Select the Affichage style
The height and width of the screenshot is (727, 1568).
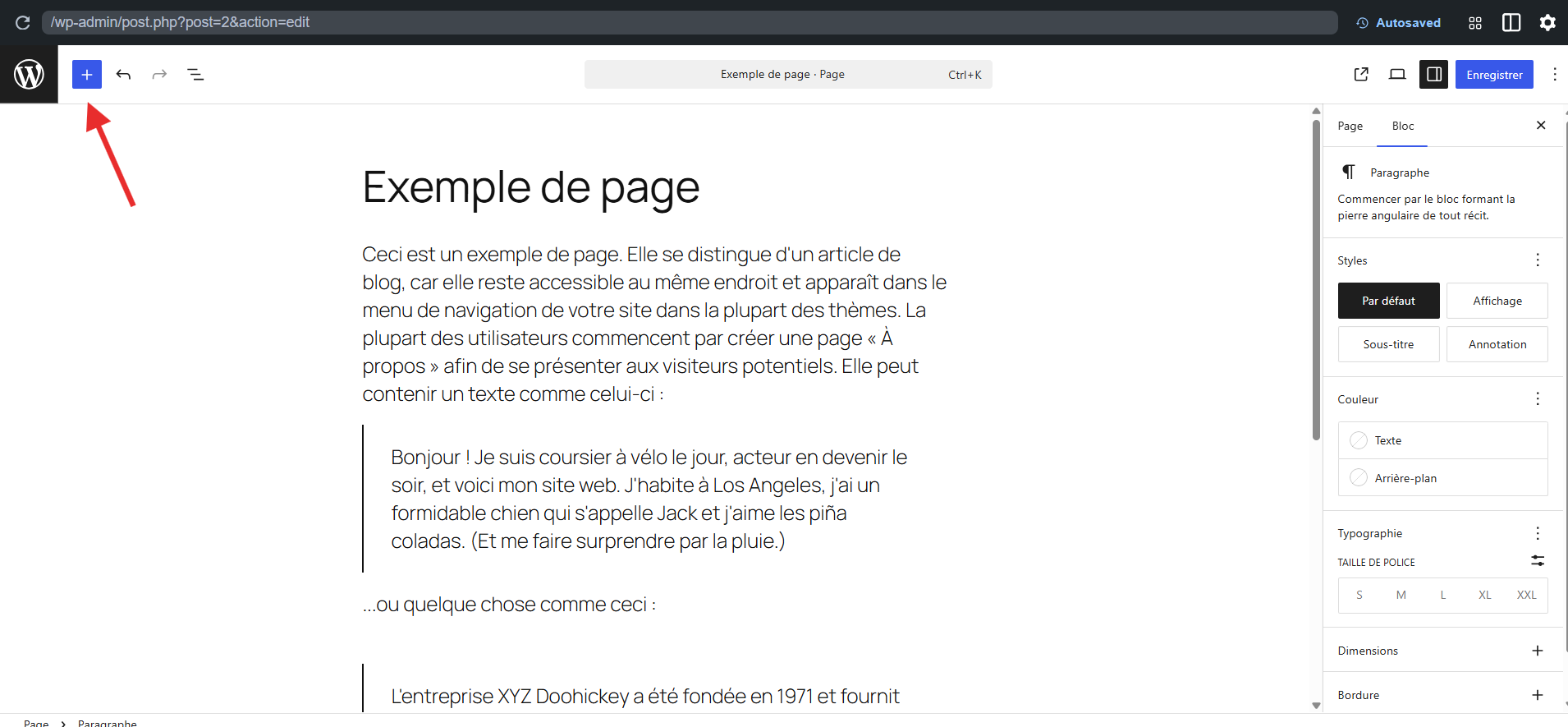(1497, 301)
